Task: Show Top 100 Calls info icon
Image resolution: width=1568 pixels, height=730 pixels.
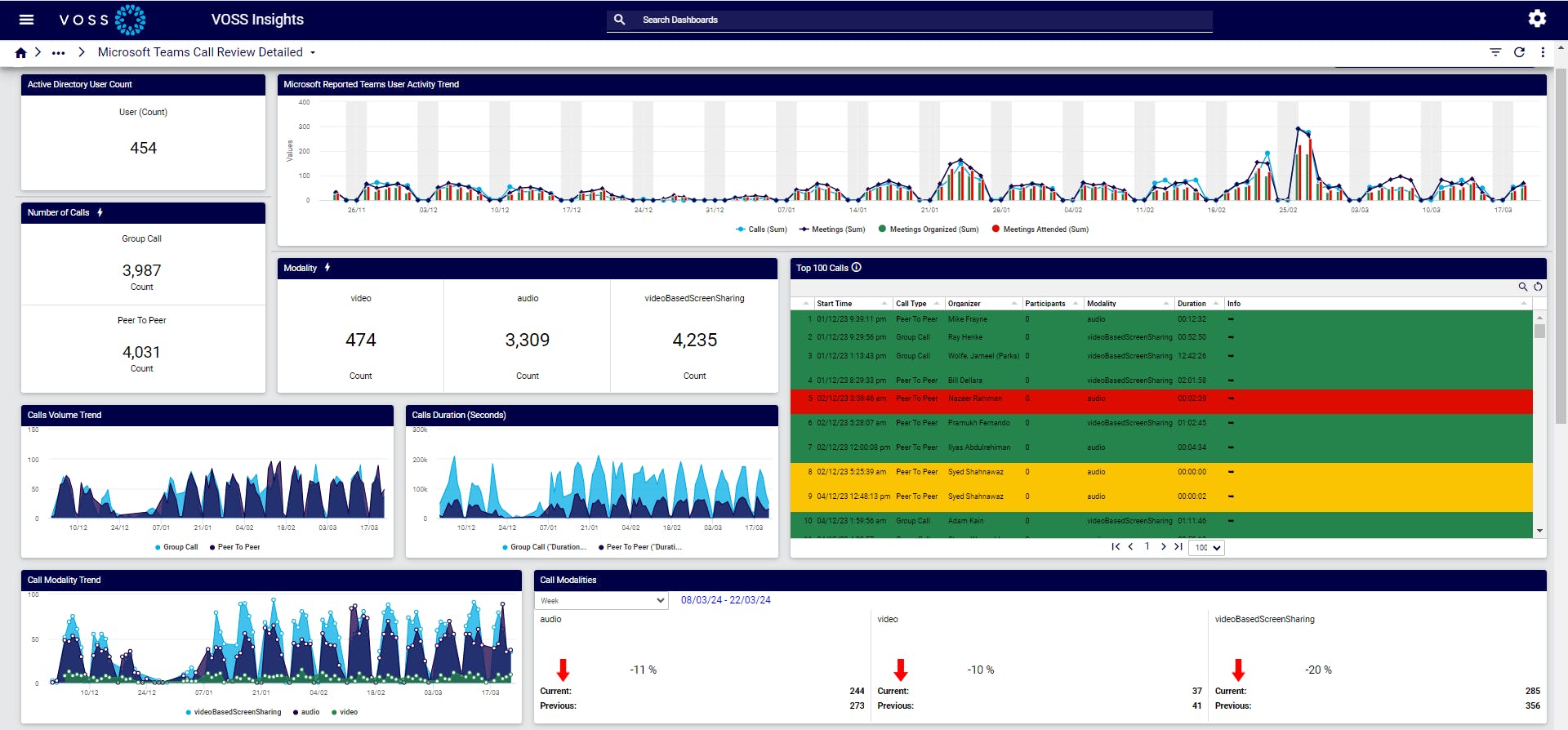Action: coord(857,267)
